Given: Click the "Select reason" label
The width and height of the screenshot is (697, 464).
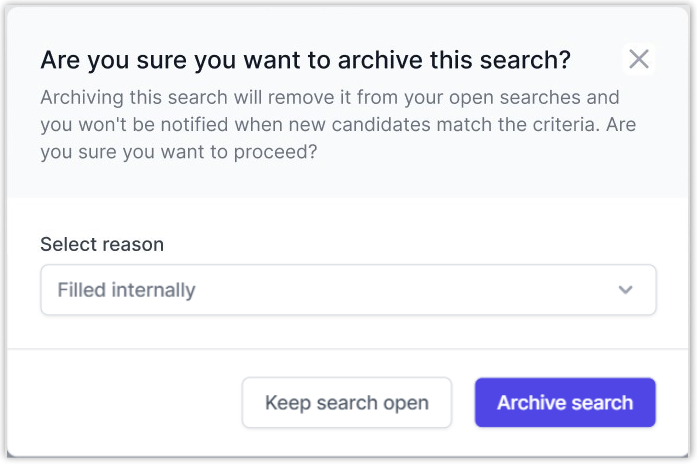Looking at the screenshot, I should tap(102, 244).
